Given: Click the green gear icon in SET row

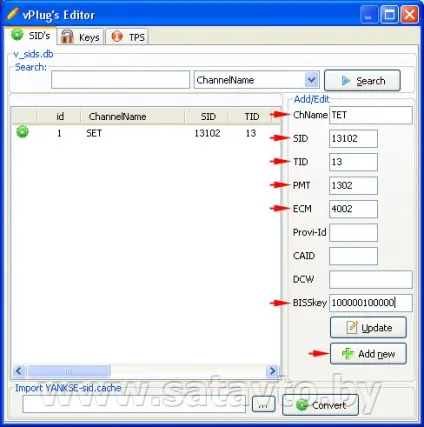Looking at the screenshot, I should pos(22,132).
